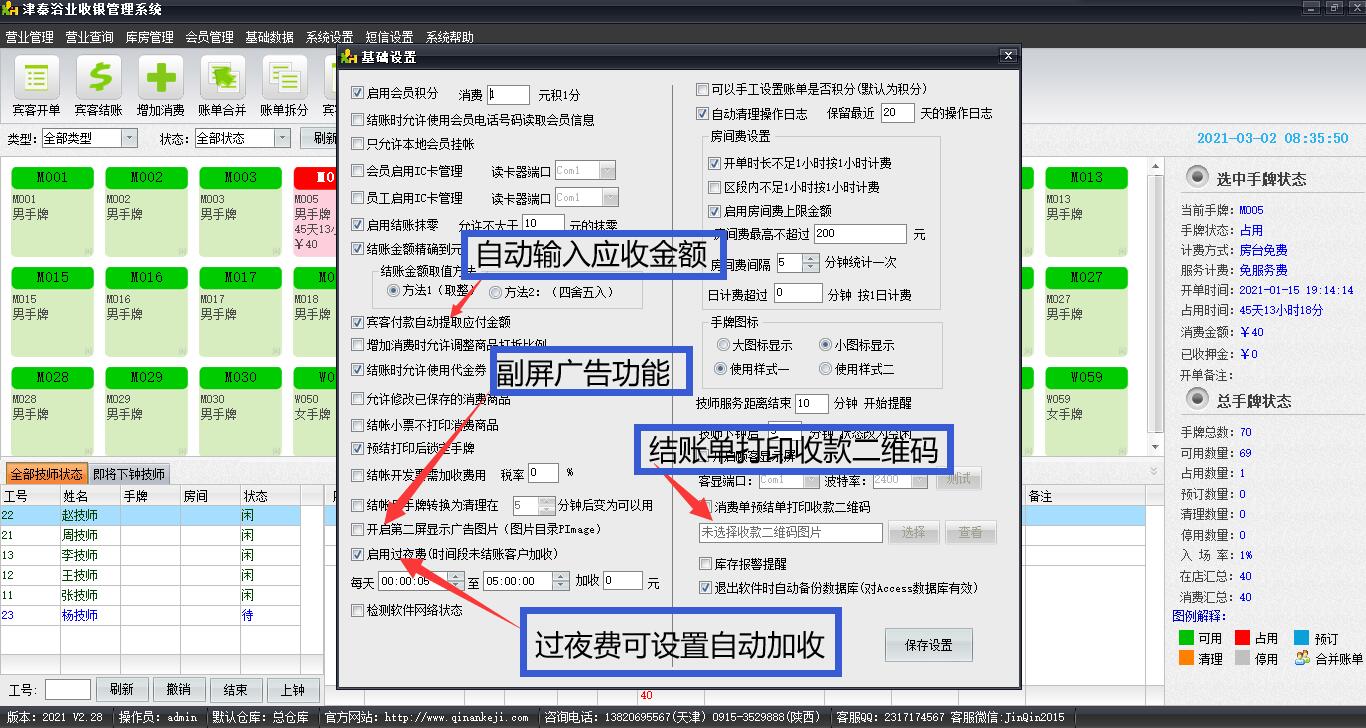Viewport: 1366px width, 728px height.
Task: Select the 账单合并 toolbar icon
Action: point(222,79)
